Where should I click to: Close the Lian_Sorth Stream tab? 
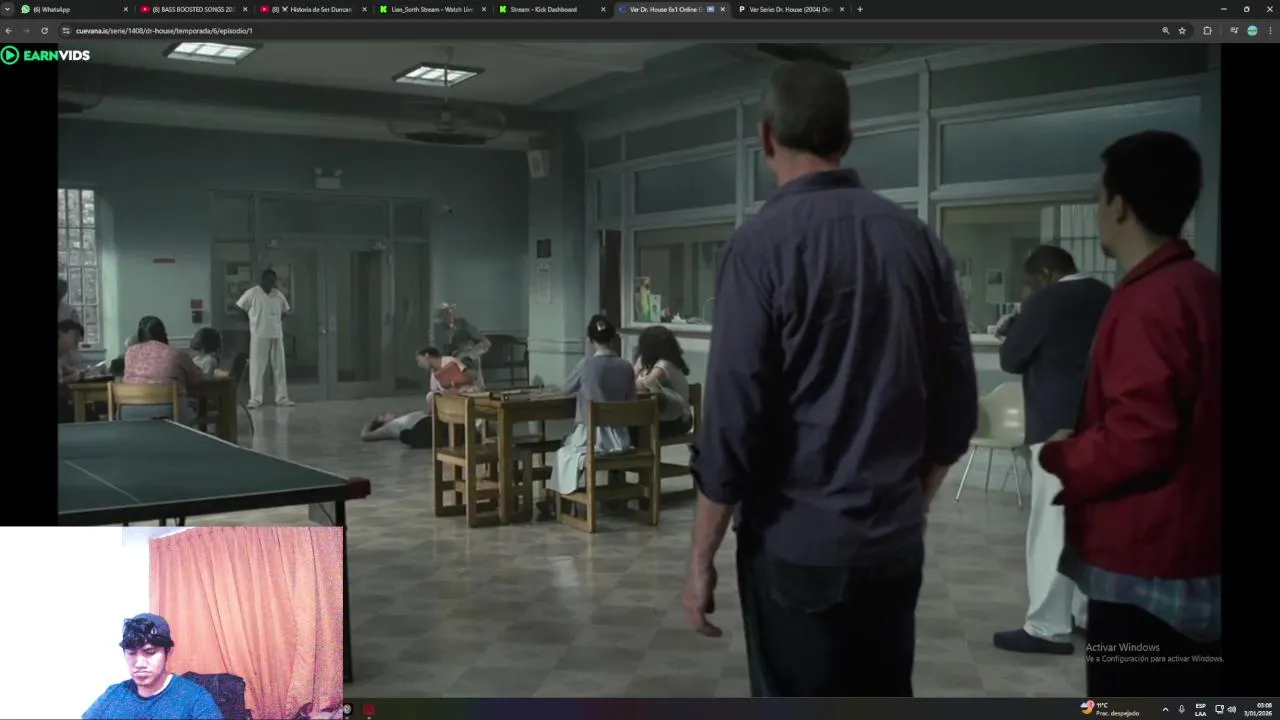point(484,9)
